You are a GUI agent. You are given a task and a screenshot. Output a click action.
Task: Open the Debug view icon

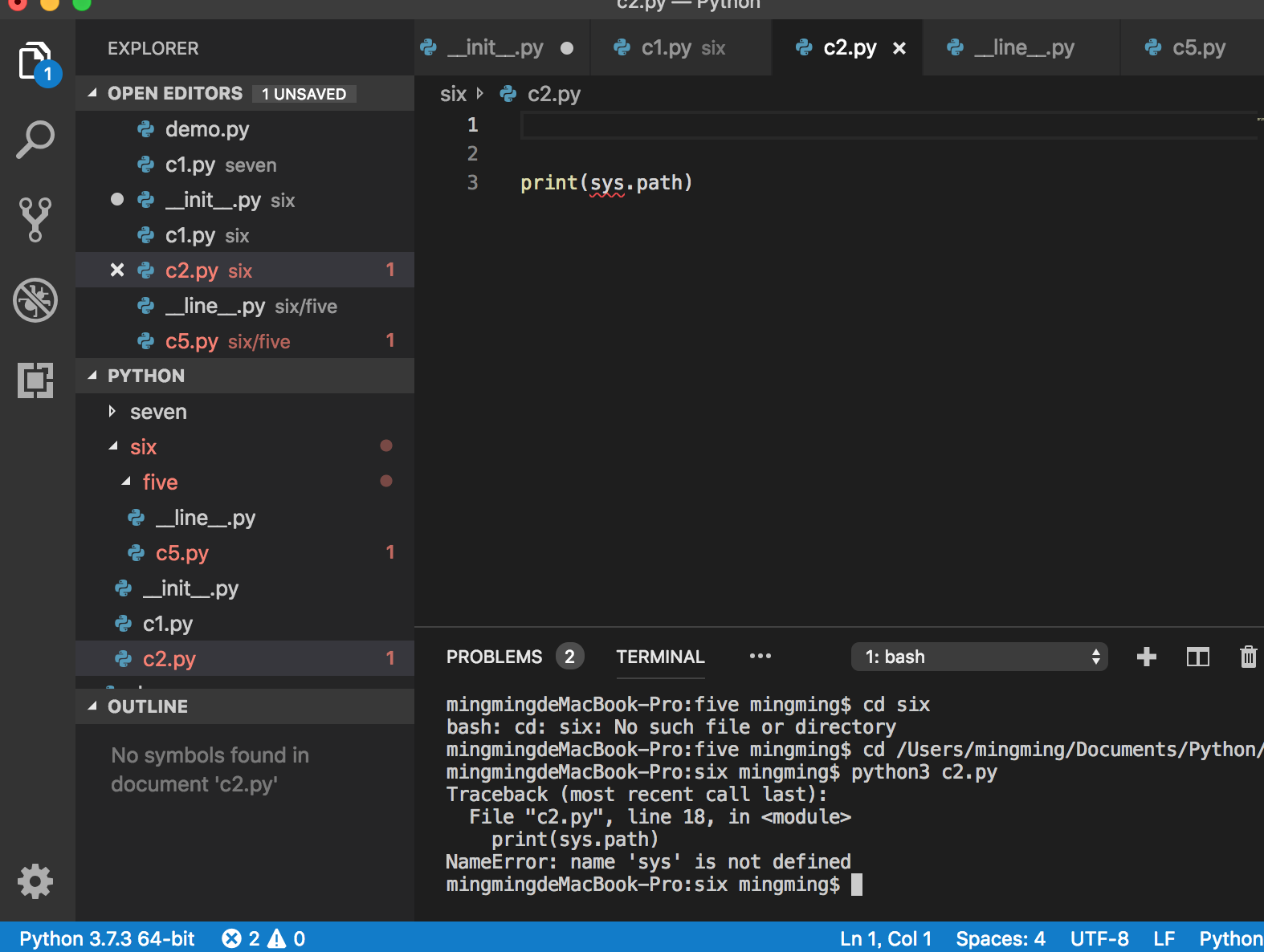coord(35,300)
